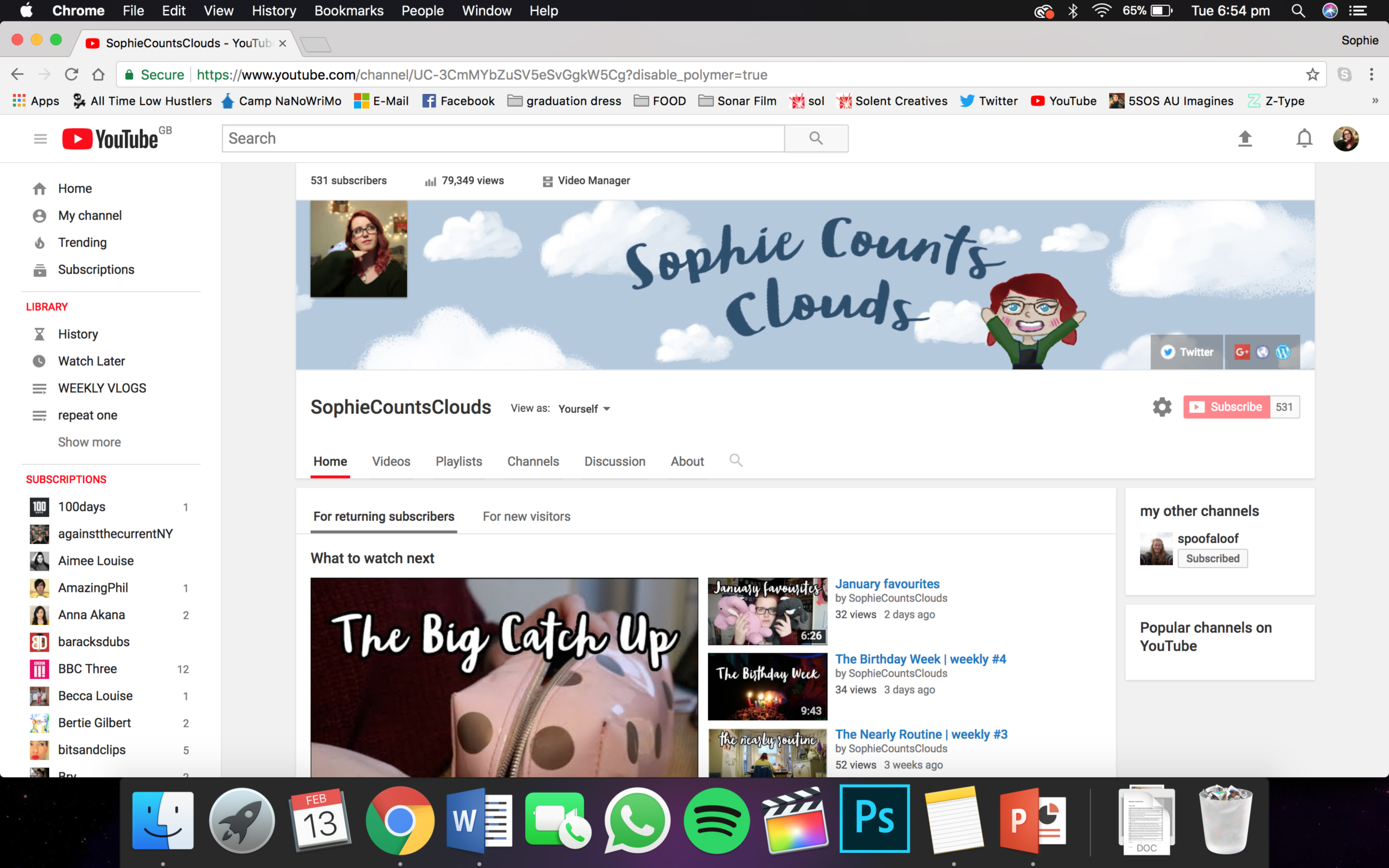Open the notifications bell

pyautogui.click(x=1304, y=138)
